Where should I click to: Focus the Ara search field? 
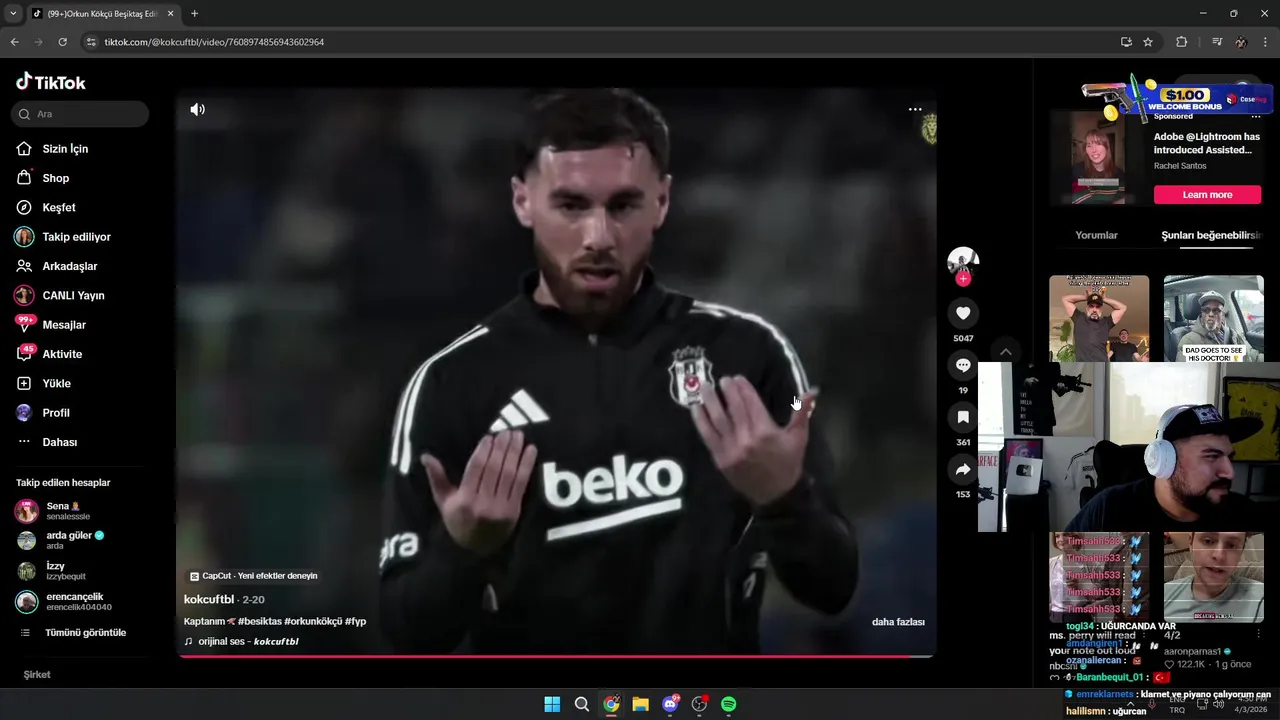[80, 114]
